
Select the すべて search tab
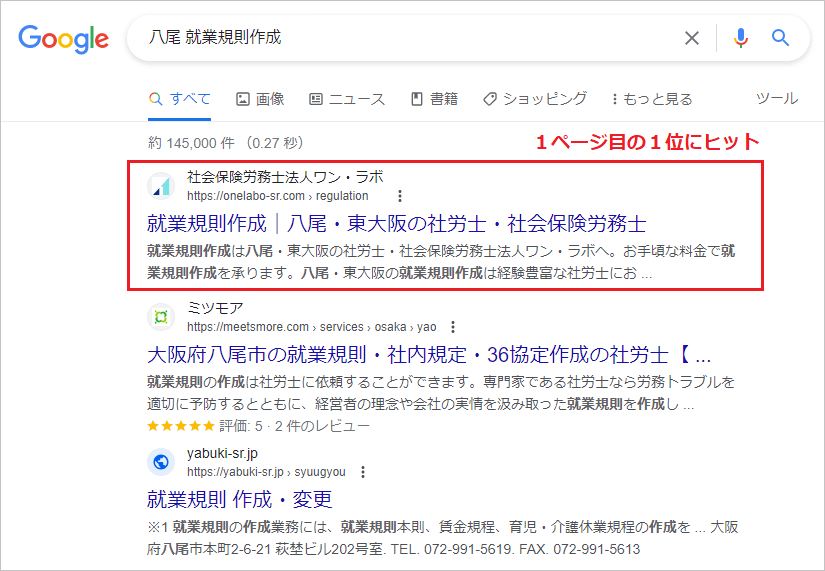coord(179,99)
